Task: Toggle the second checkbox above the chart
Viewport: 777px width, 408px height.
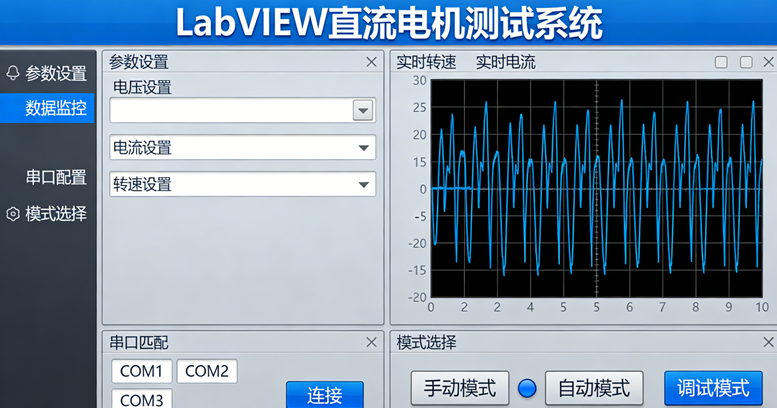Action: [745, 62]
